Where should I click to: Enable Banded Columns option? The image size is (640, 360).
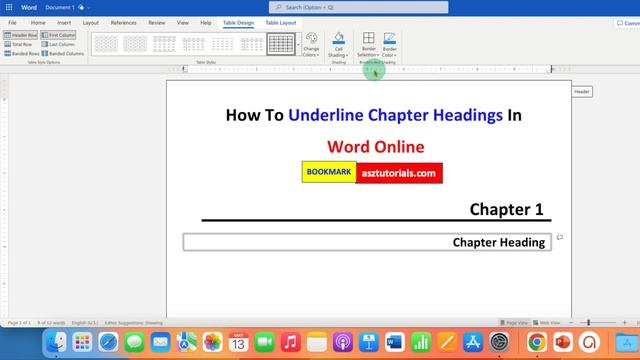62,53
